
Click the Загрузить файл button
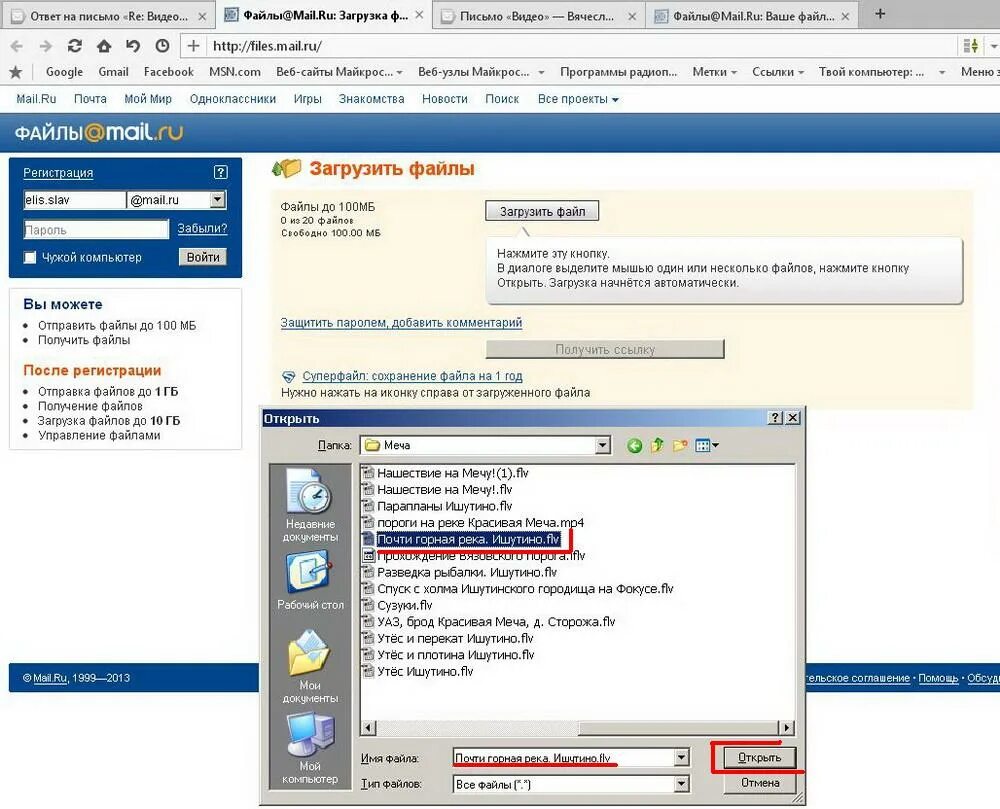542,211
